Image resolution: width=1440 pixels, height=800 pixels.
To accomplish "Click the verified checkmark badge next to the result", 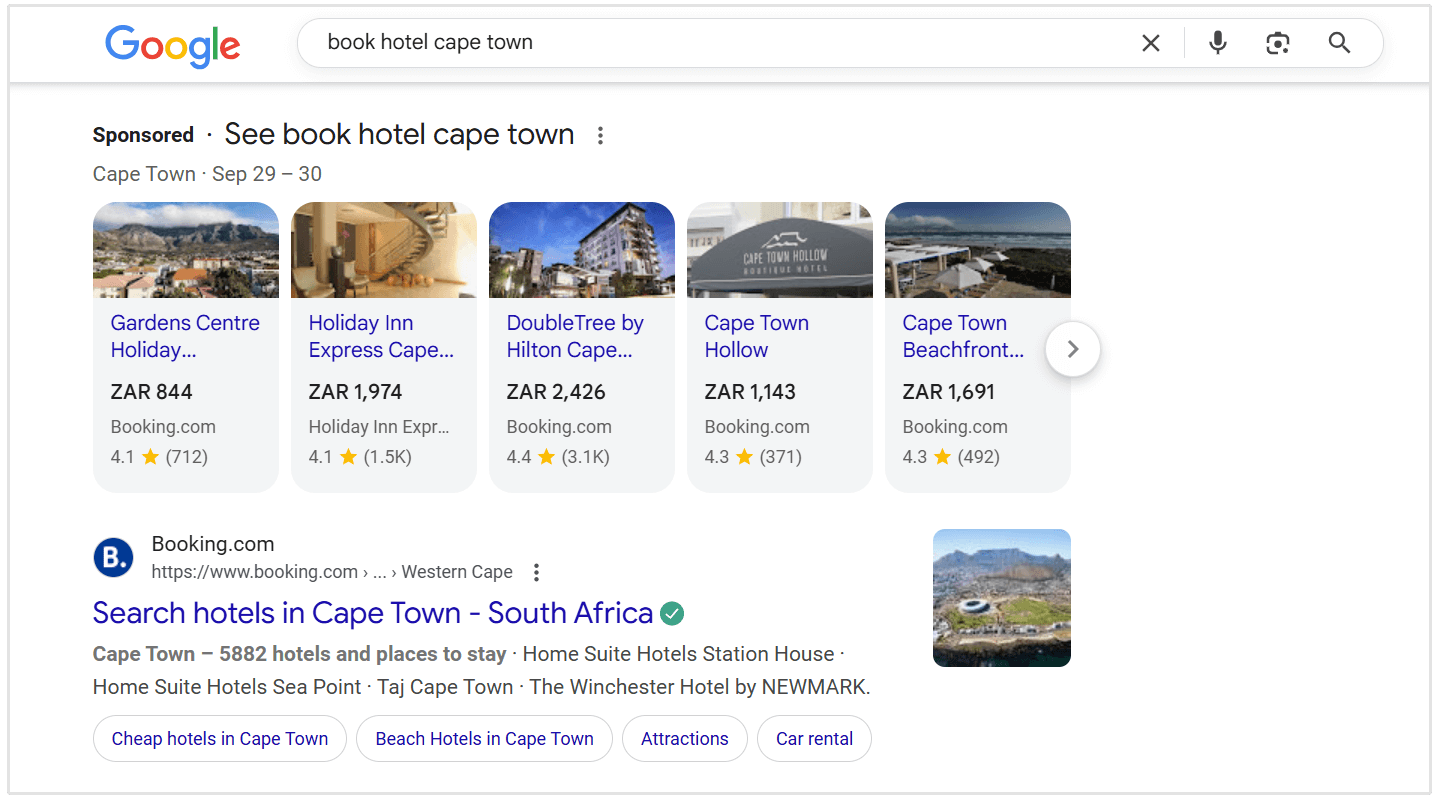I will coord(671,613).
